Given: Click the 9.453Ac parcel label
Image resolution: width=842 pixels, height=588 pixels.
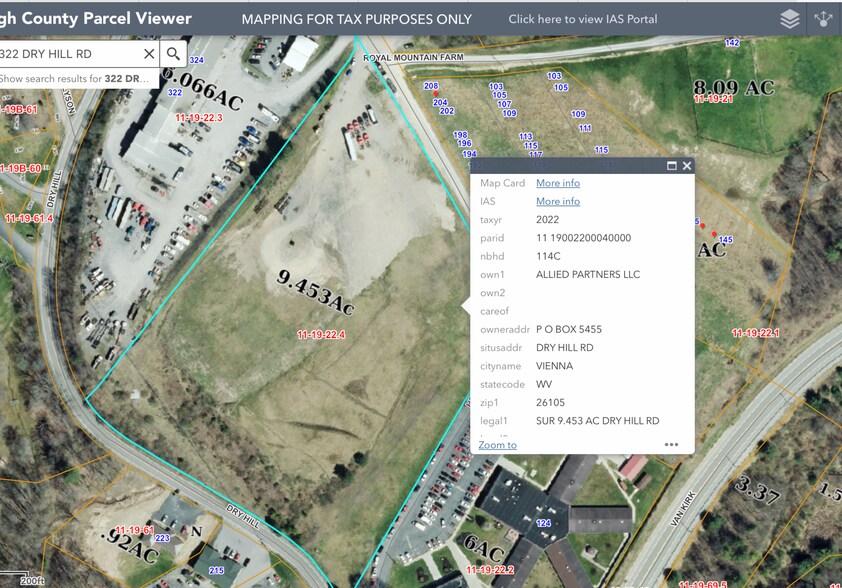Looking at the screenshot, I should (x=315, y=292).
